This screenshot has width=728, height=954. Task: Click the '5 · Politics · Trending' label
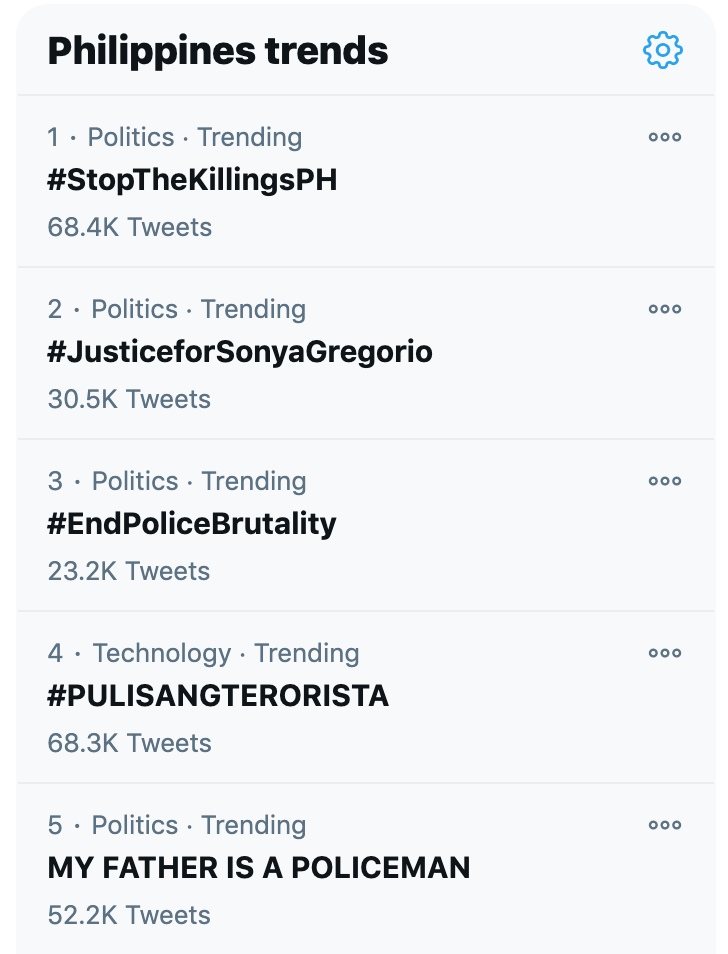coord(176,826)
